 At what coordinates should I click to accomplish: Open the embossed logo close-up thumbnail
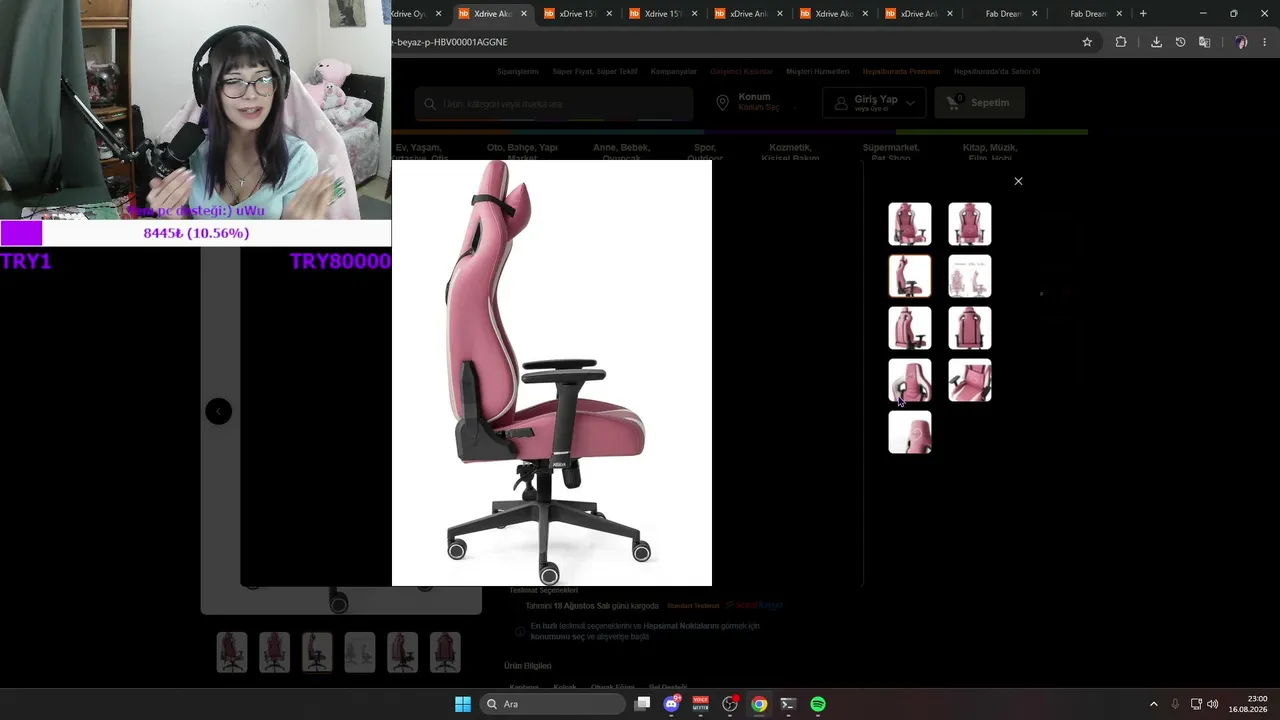[910, 432]
